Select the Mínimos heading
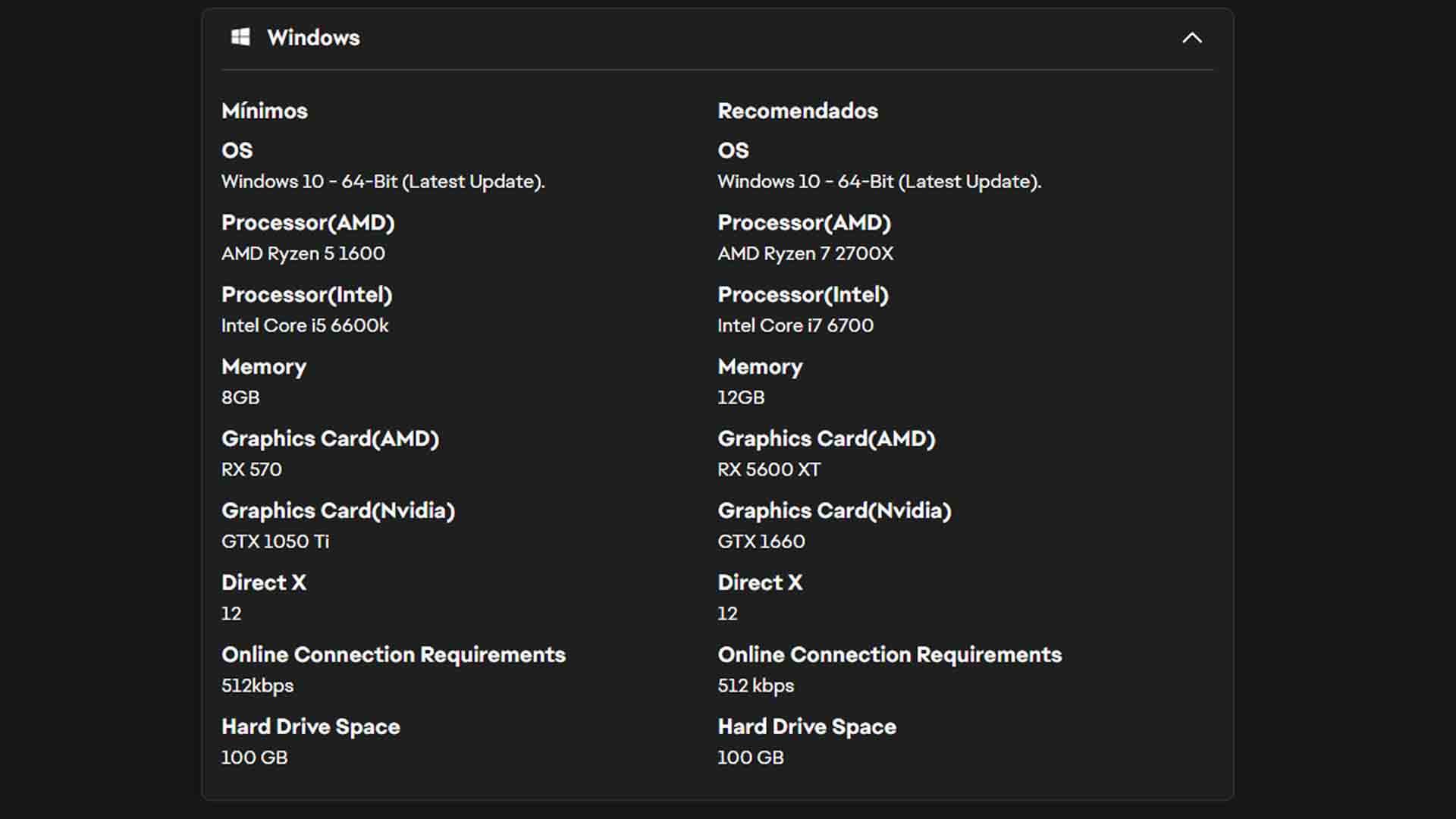Viewport: 1456px width, 819px height. [265, 111]
